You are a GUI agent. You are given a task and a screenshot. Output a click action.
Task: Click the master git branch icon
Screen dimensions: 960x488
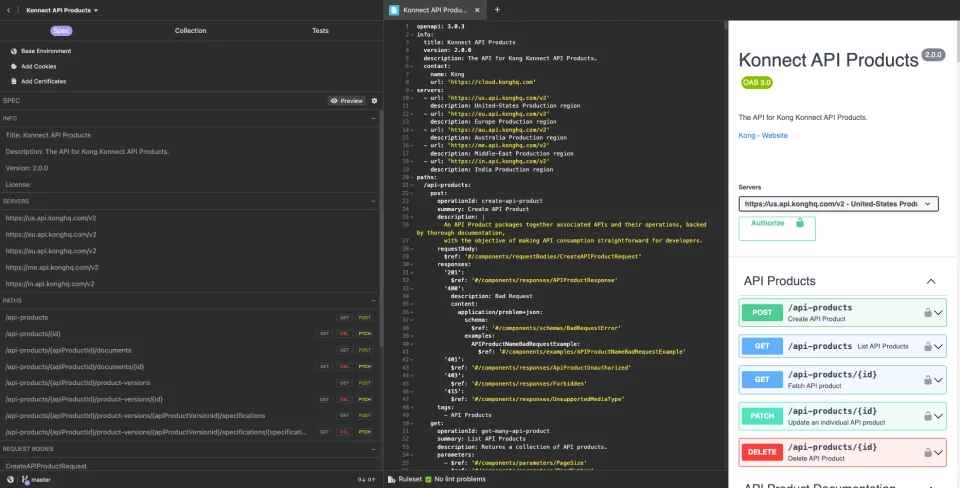pos(25,480)
